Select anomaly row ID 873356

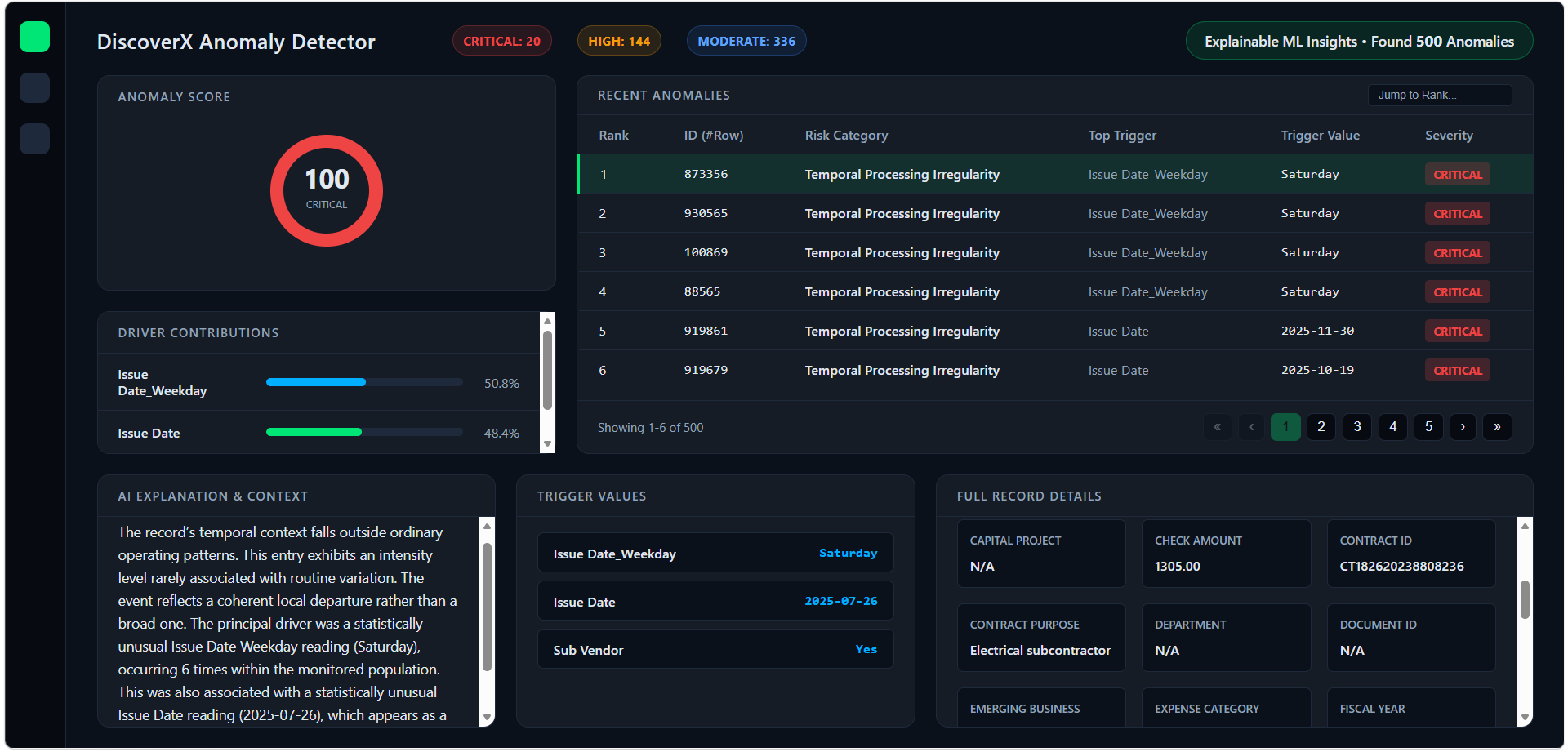1055,174
